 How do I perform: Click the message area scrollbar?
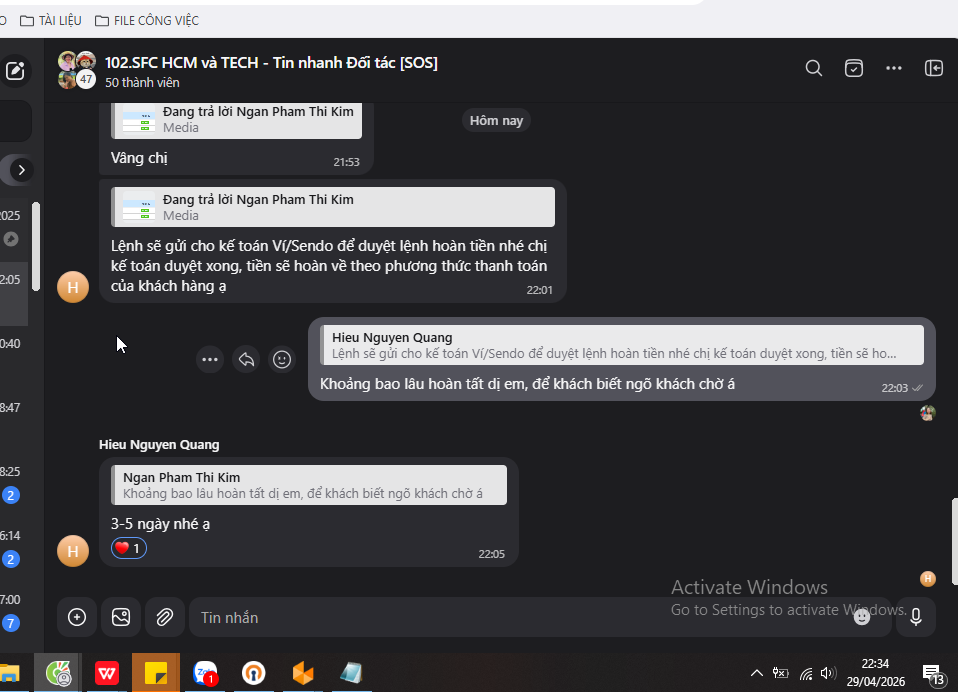(954, 542)
